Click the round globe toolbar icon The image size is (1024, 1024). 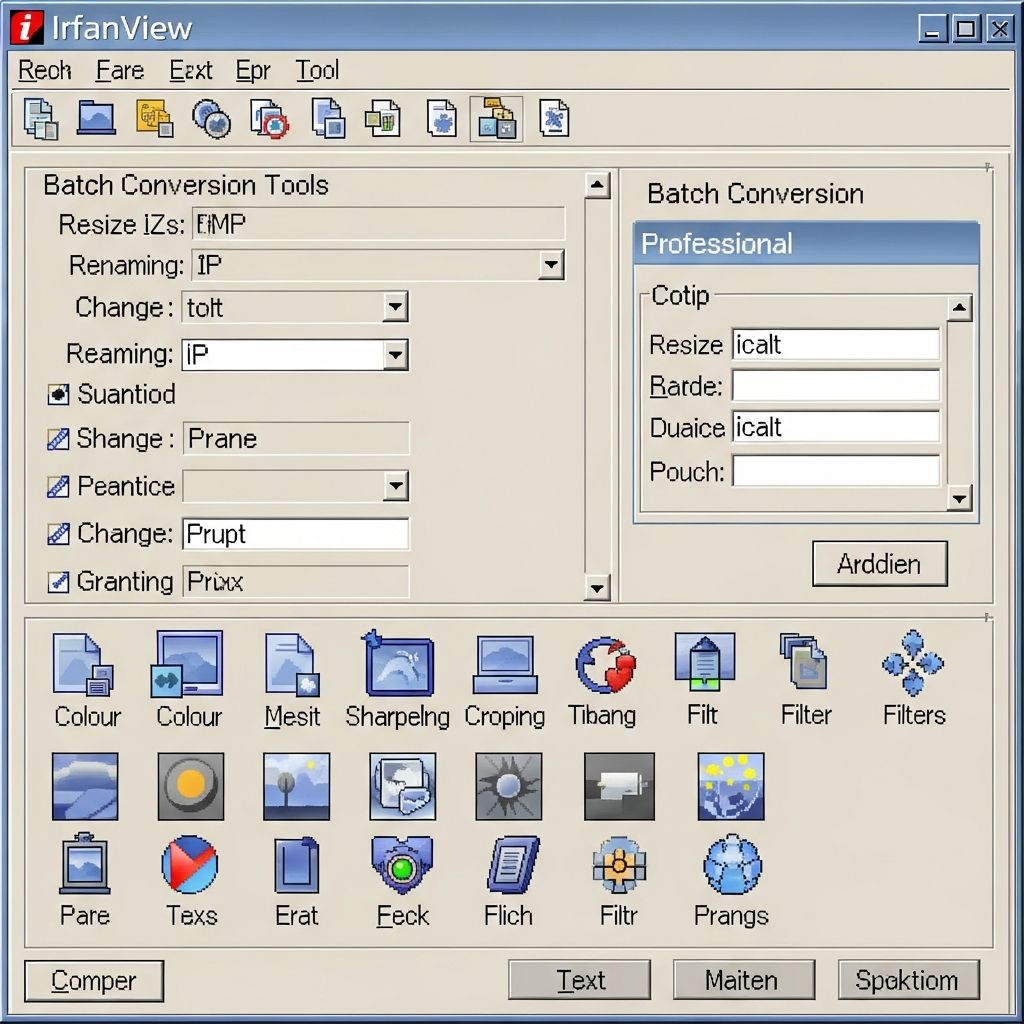211,119
